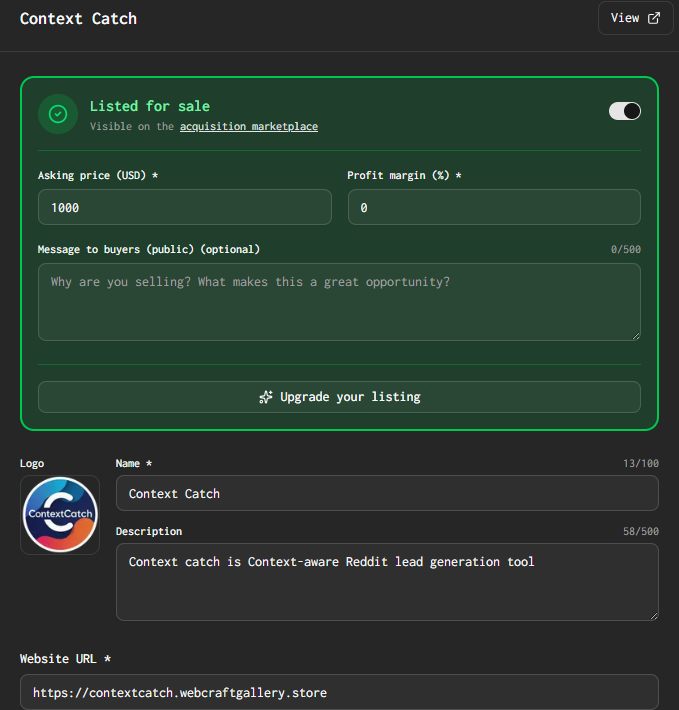Click the sparkle icon on upgrade button

click(x=266, y=397)
